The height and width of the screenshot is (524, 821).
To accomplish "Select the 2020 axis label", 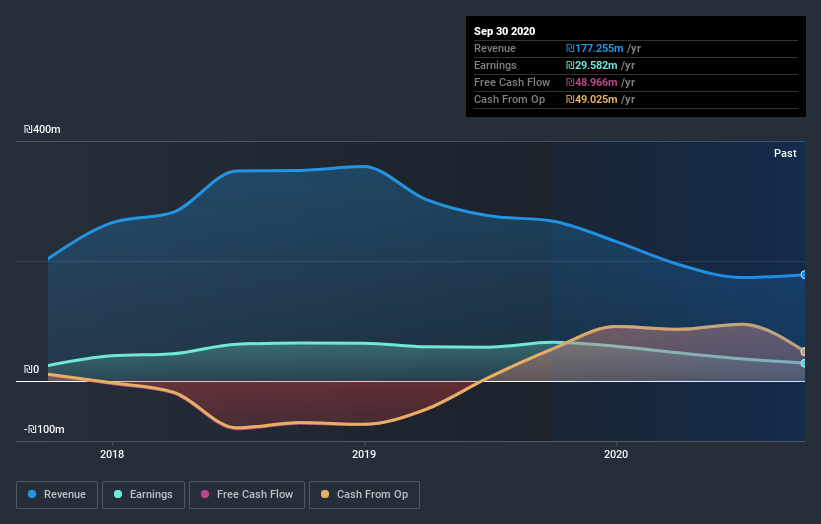I will pos(616,454).
